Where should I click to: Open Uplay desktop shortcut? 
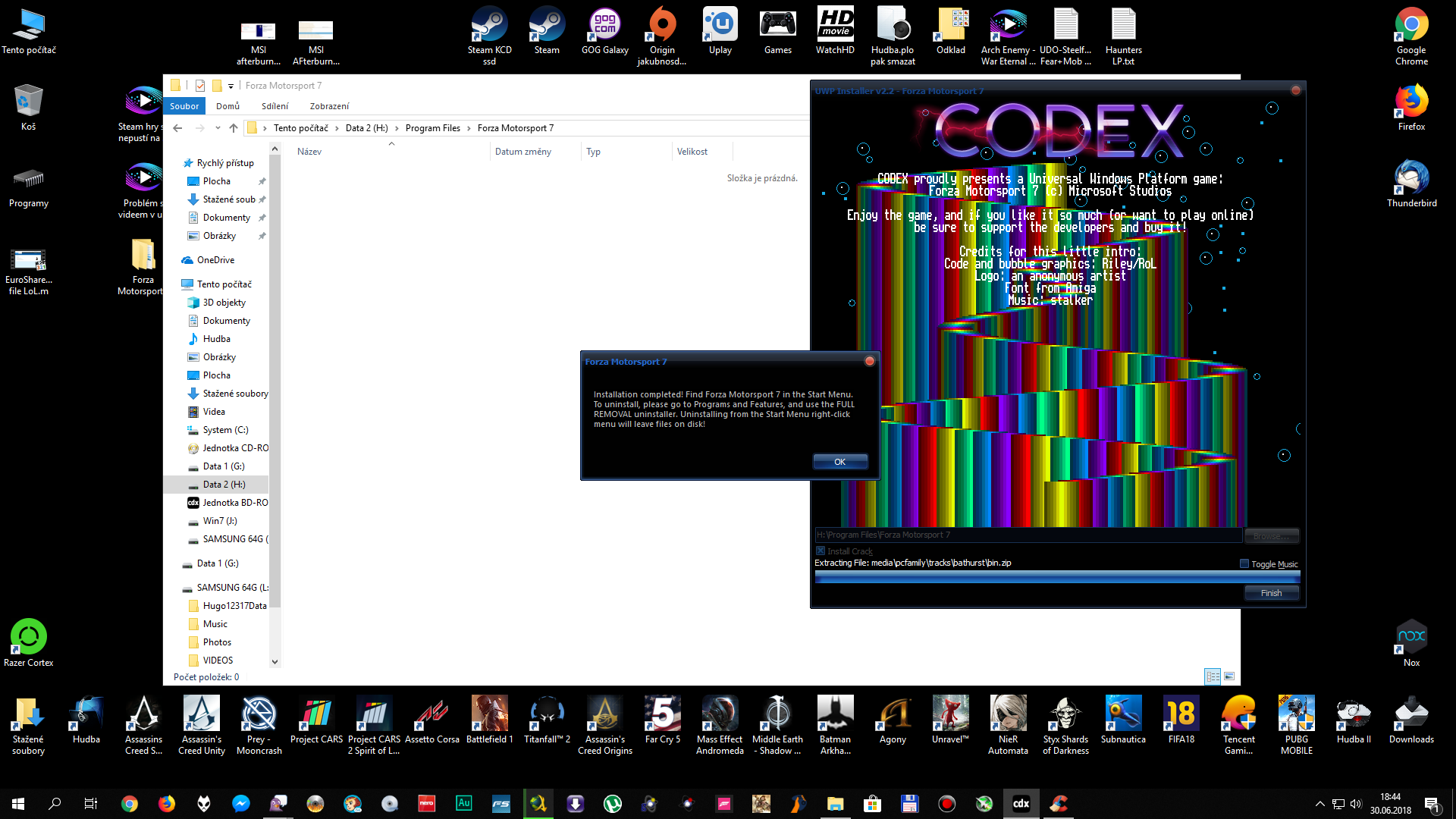coord(720,32)
